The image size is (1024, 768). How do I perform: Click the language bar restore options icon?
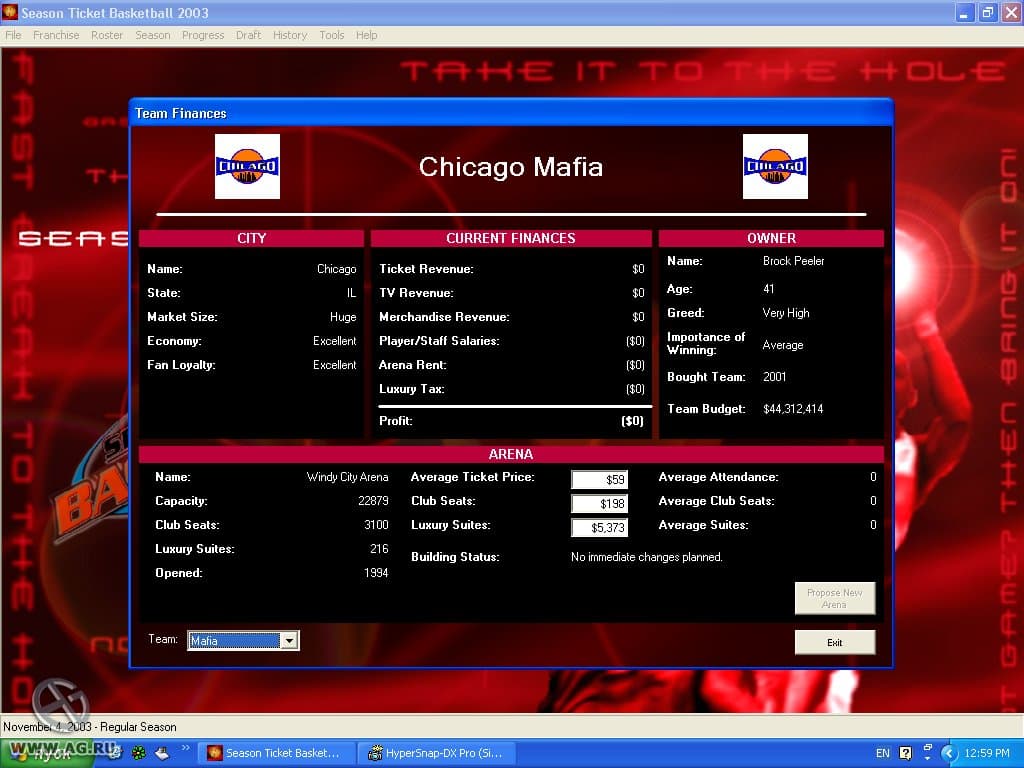coord(927,748)
